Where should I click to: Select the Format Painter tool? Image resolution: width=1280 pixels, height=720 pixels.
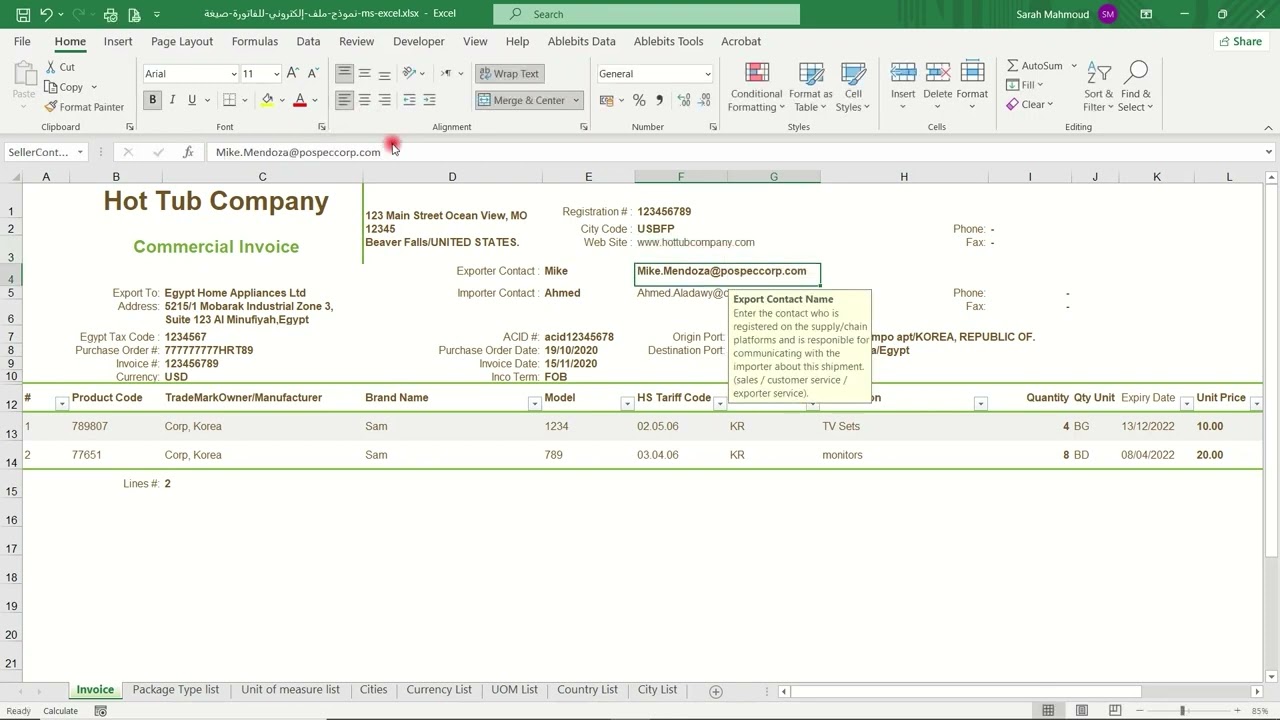click(x=84, y=107)
